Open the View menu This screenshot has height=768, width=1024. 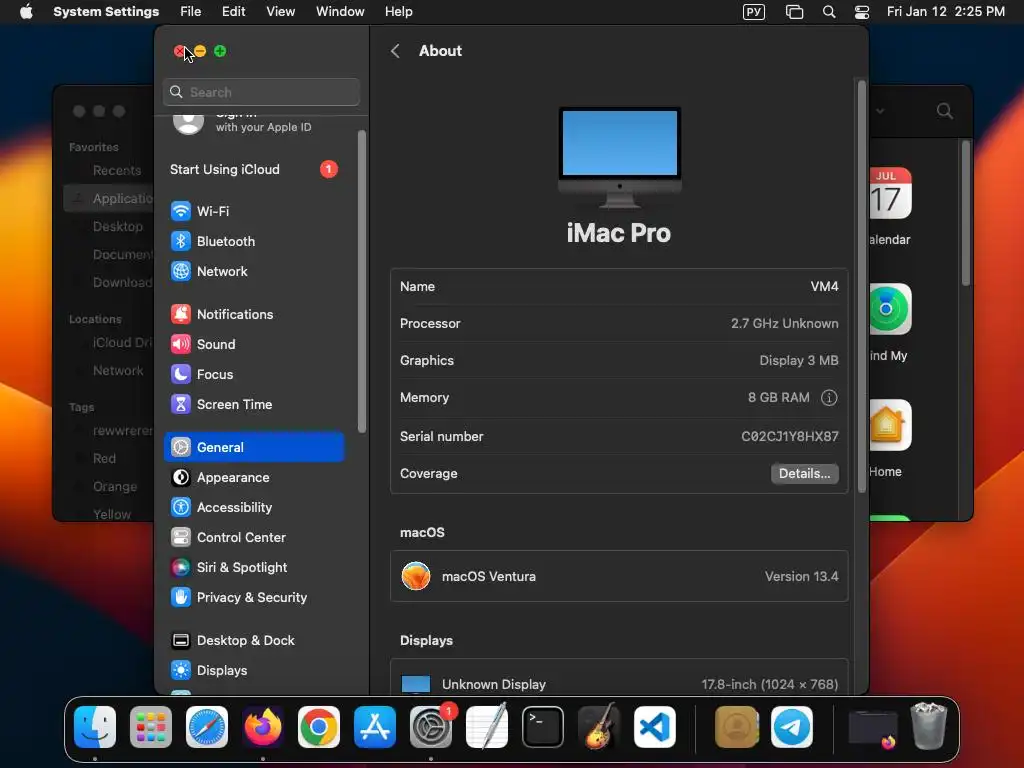(280, 12)
